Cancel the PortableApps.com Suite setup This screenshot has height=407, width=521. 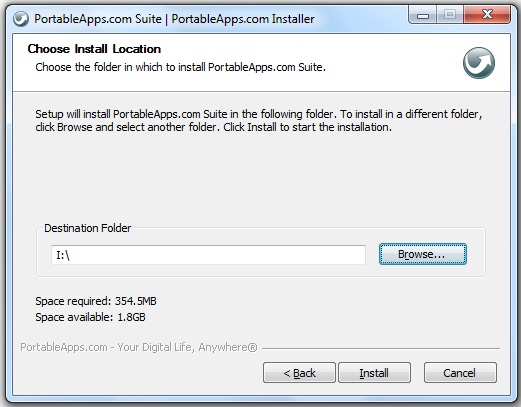click(460, 373)
